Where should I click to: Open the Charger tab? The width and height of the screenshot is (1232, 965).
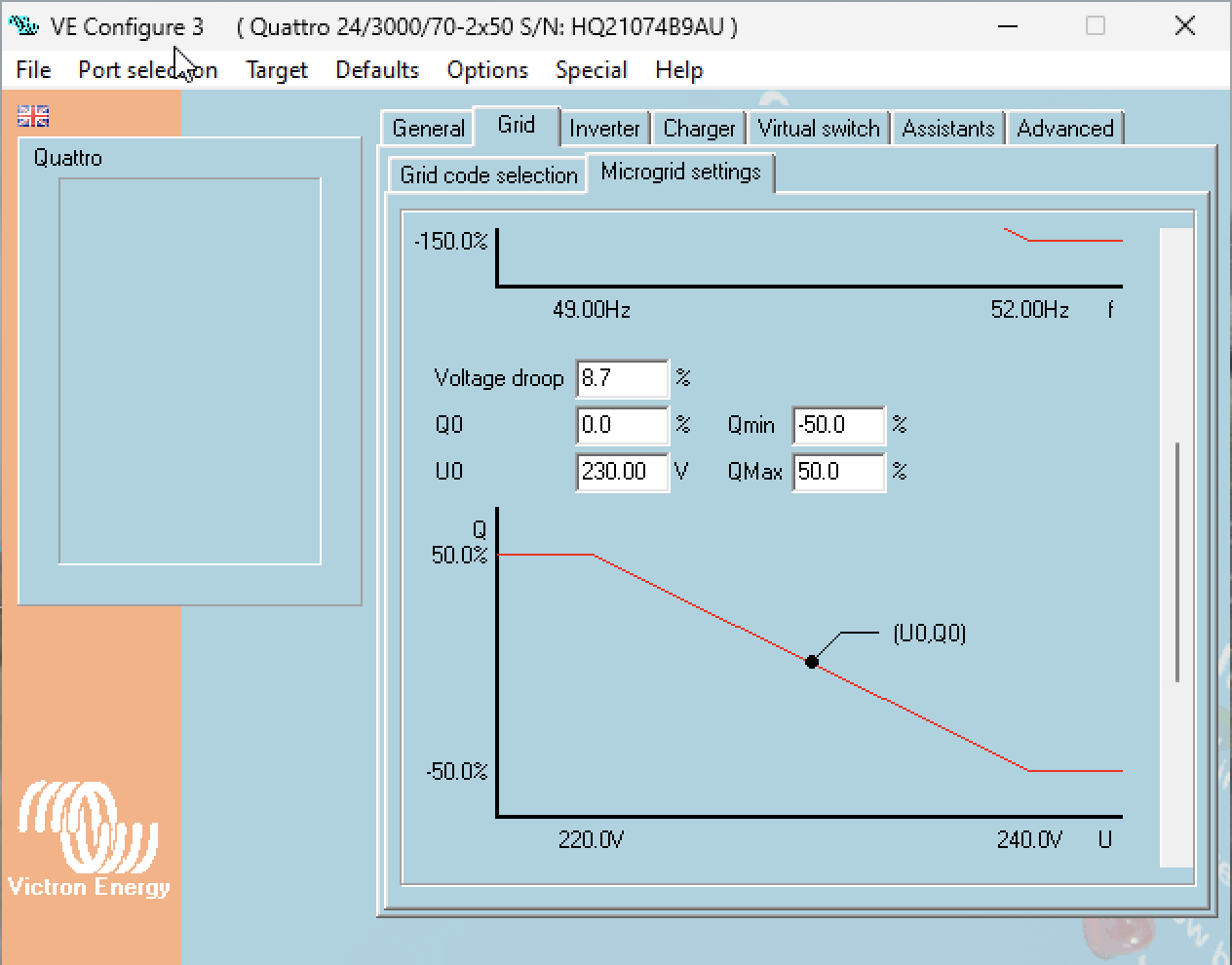pos(699,129)
